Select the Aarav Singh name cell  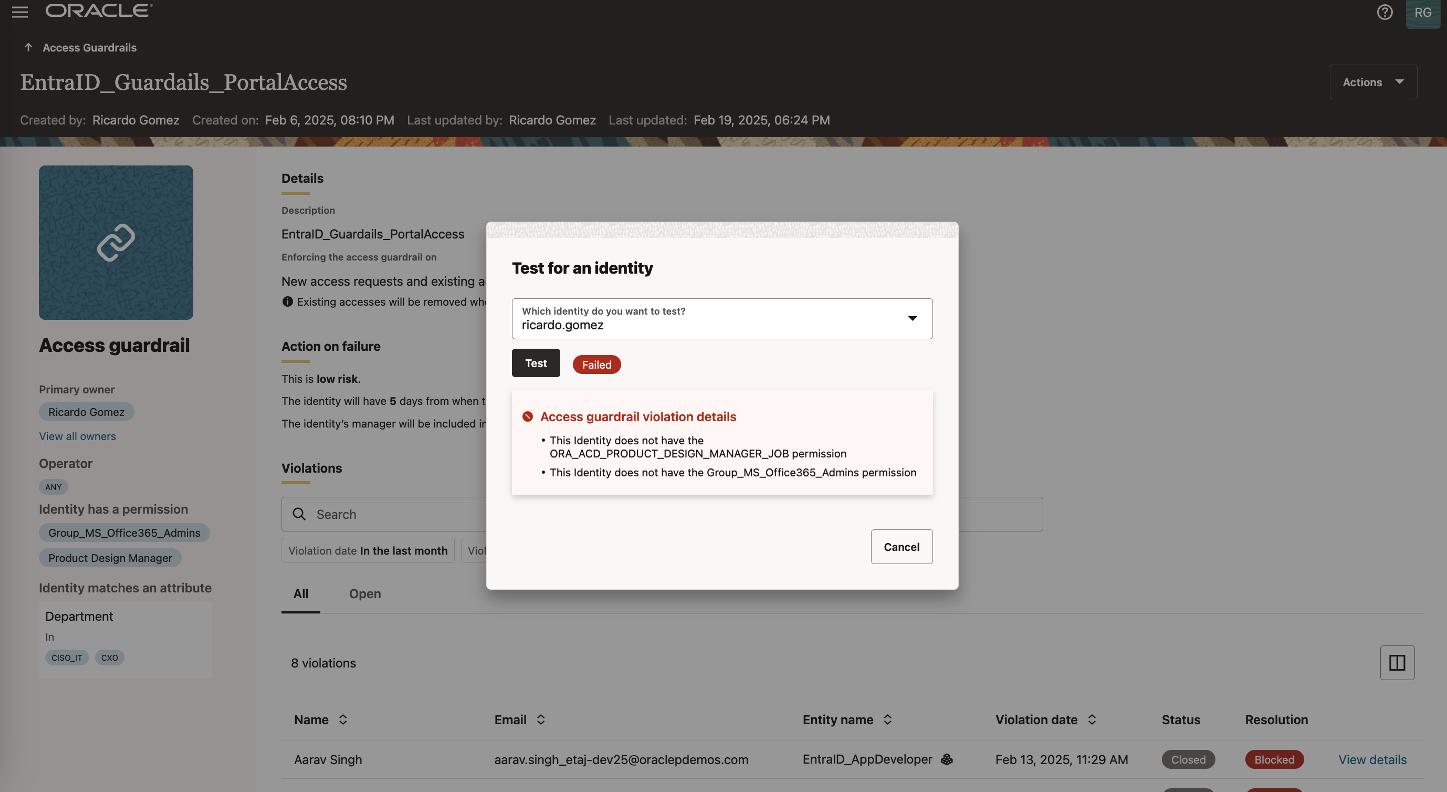328,760
